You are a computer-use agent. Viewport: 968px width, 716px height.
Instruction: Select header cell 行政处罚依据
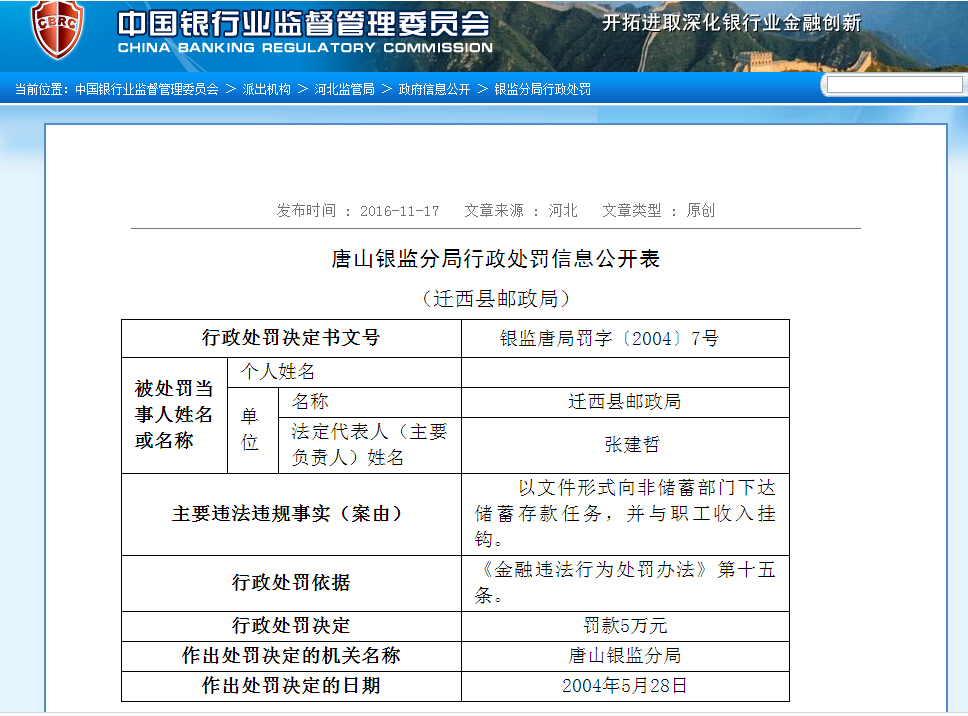[291, 583]
